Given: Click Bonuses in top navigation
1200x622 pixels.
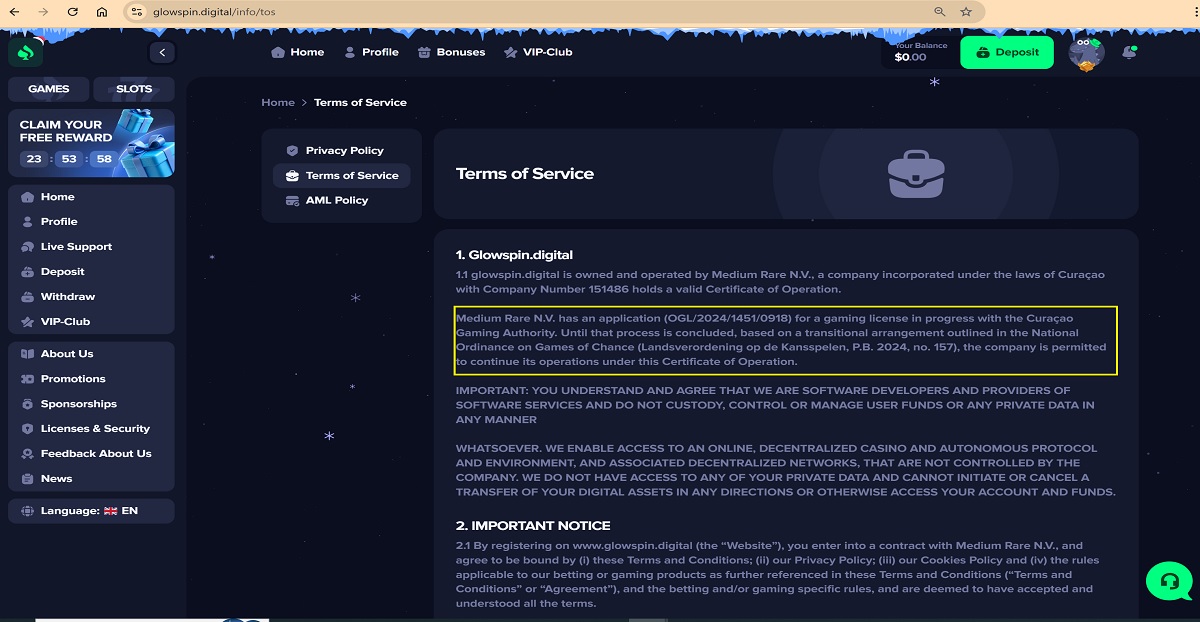Looking at the screenshot, I should (451, 52).
